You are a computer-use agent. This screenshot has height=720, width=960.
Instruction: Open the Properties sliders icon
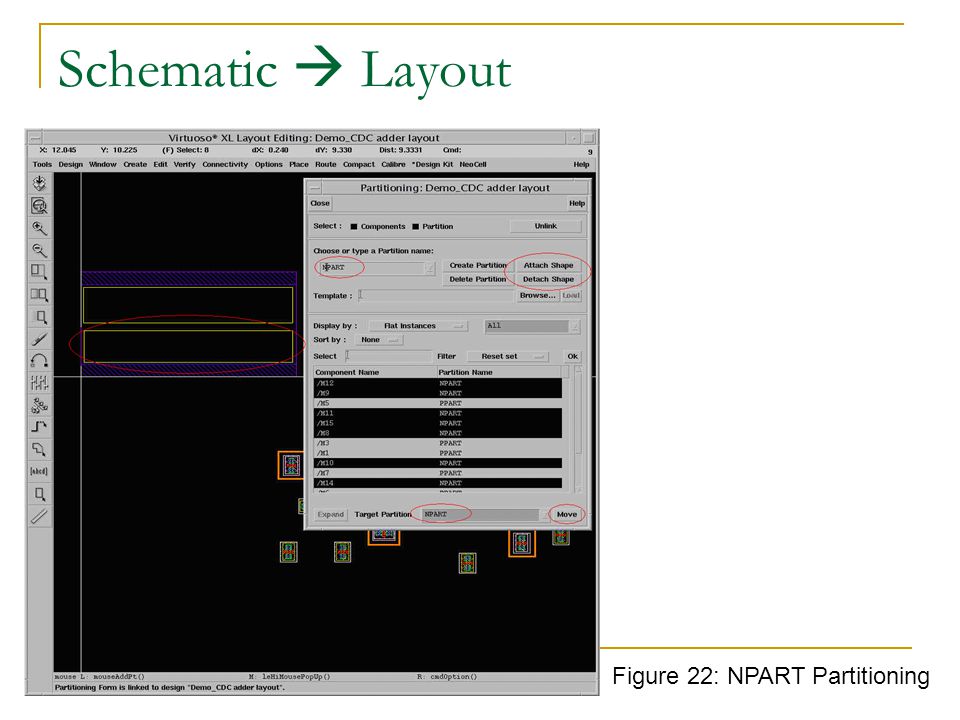(x=39, y=383)
